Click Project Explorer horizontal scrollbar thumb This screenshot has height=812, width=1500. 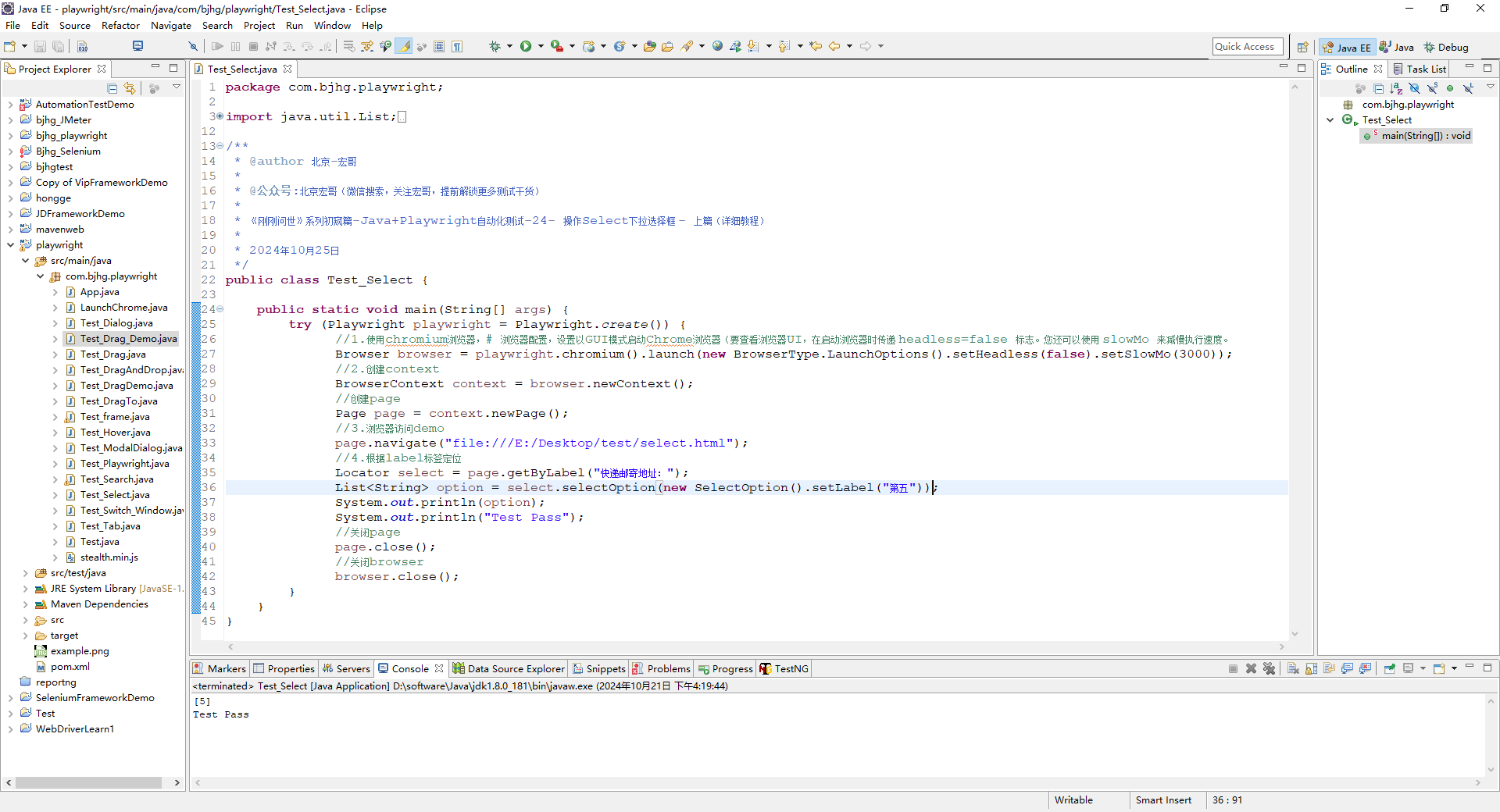coord(88,782)
